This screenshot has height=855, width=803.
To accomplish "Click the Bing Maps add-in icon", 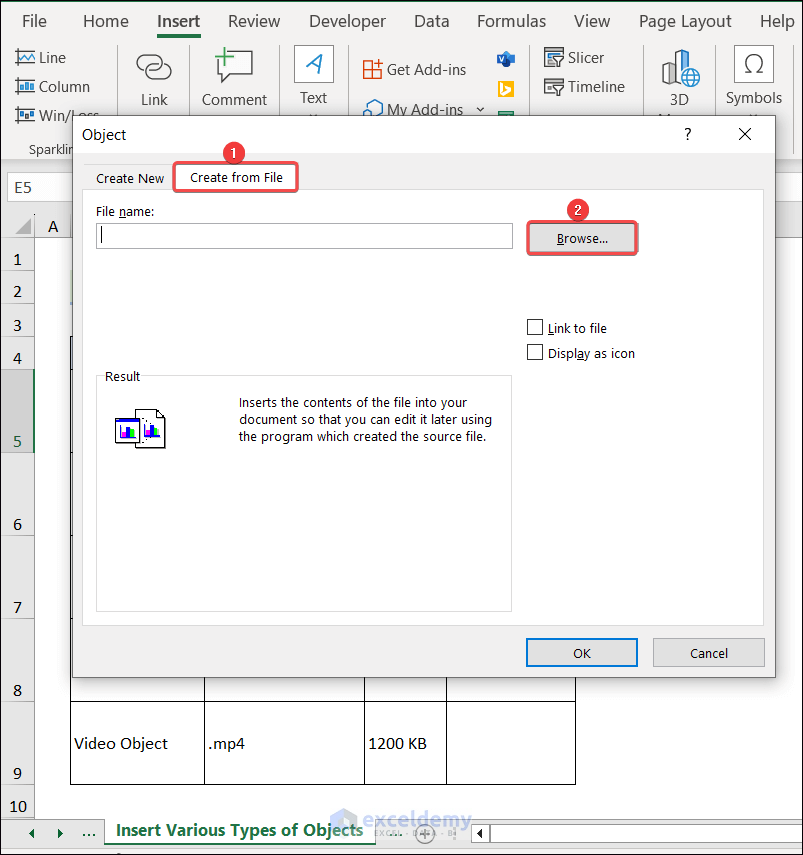I will [506, 88].
